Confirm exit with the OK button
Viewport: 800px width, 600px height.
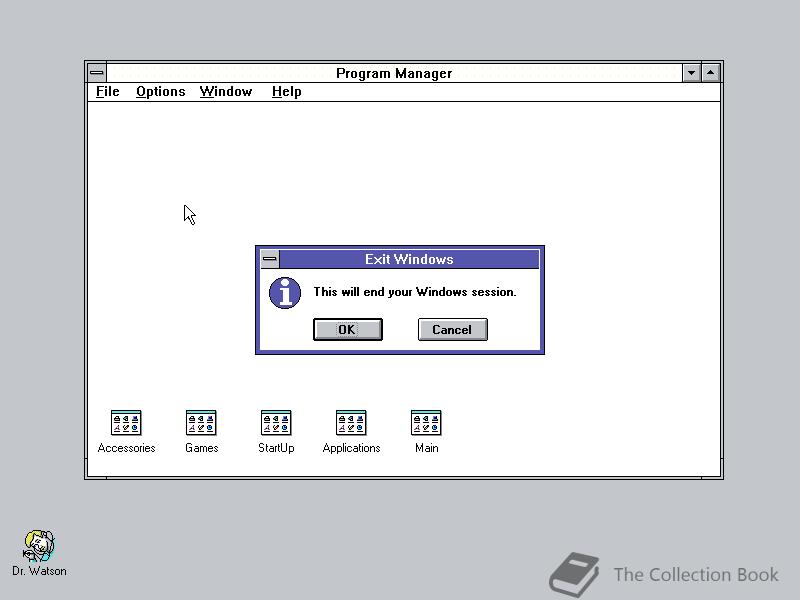point(347,330)
